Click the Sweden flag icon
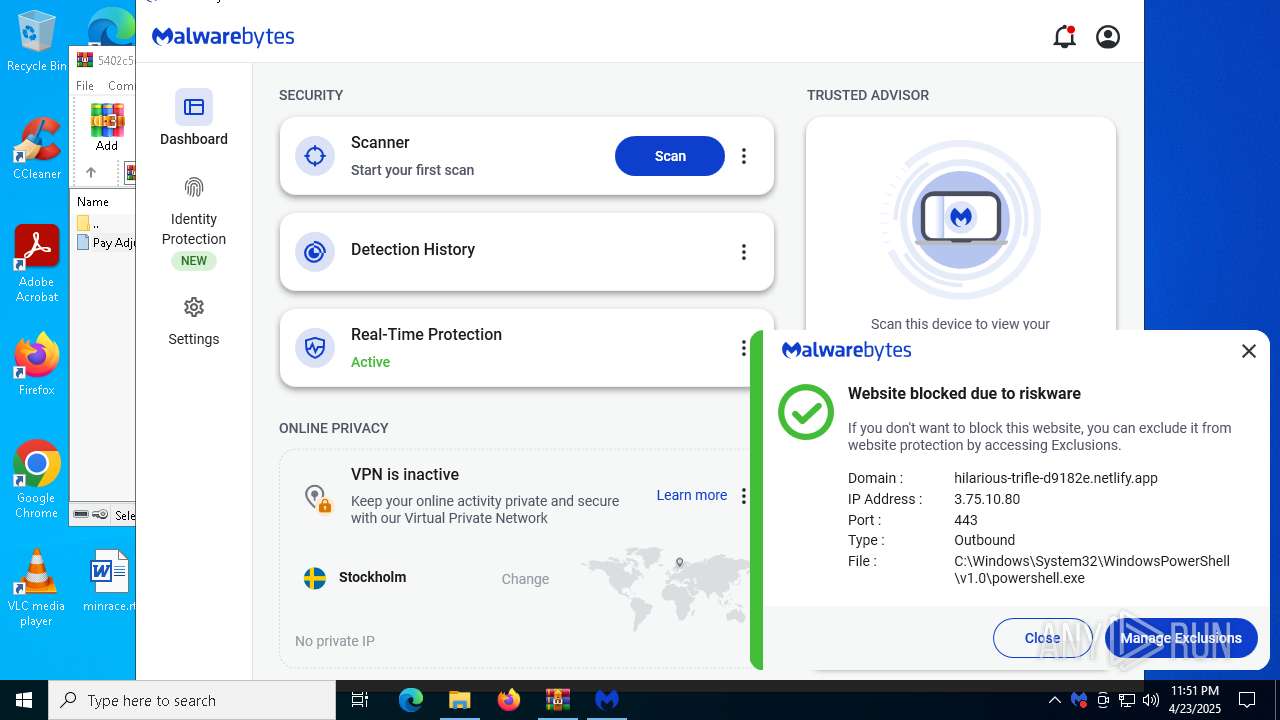This screenshot has height=720, width=1280. click(x=315, y=578)
